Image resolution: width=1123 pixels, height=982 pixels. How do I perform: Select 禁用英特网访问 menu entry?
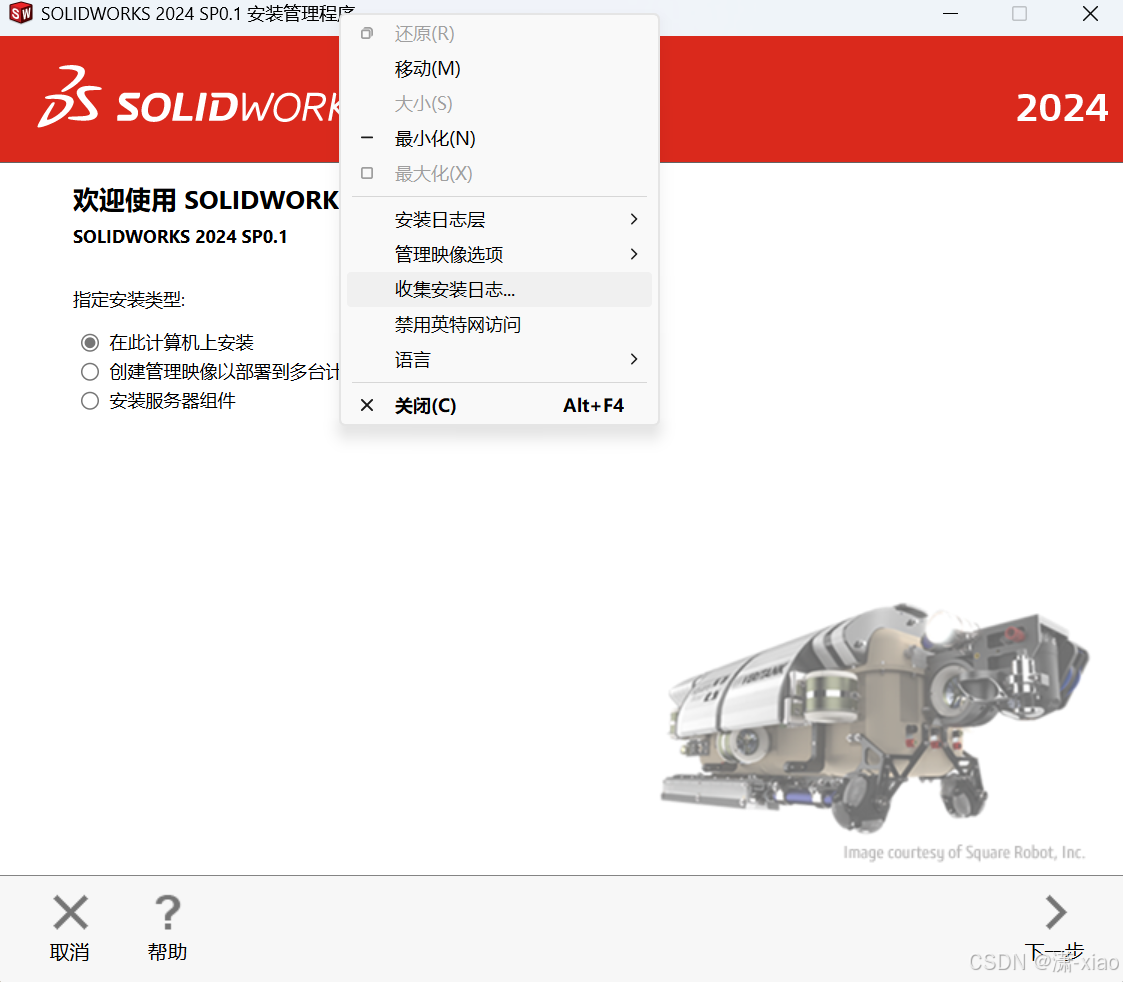[x=499, y=324]
